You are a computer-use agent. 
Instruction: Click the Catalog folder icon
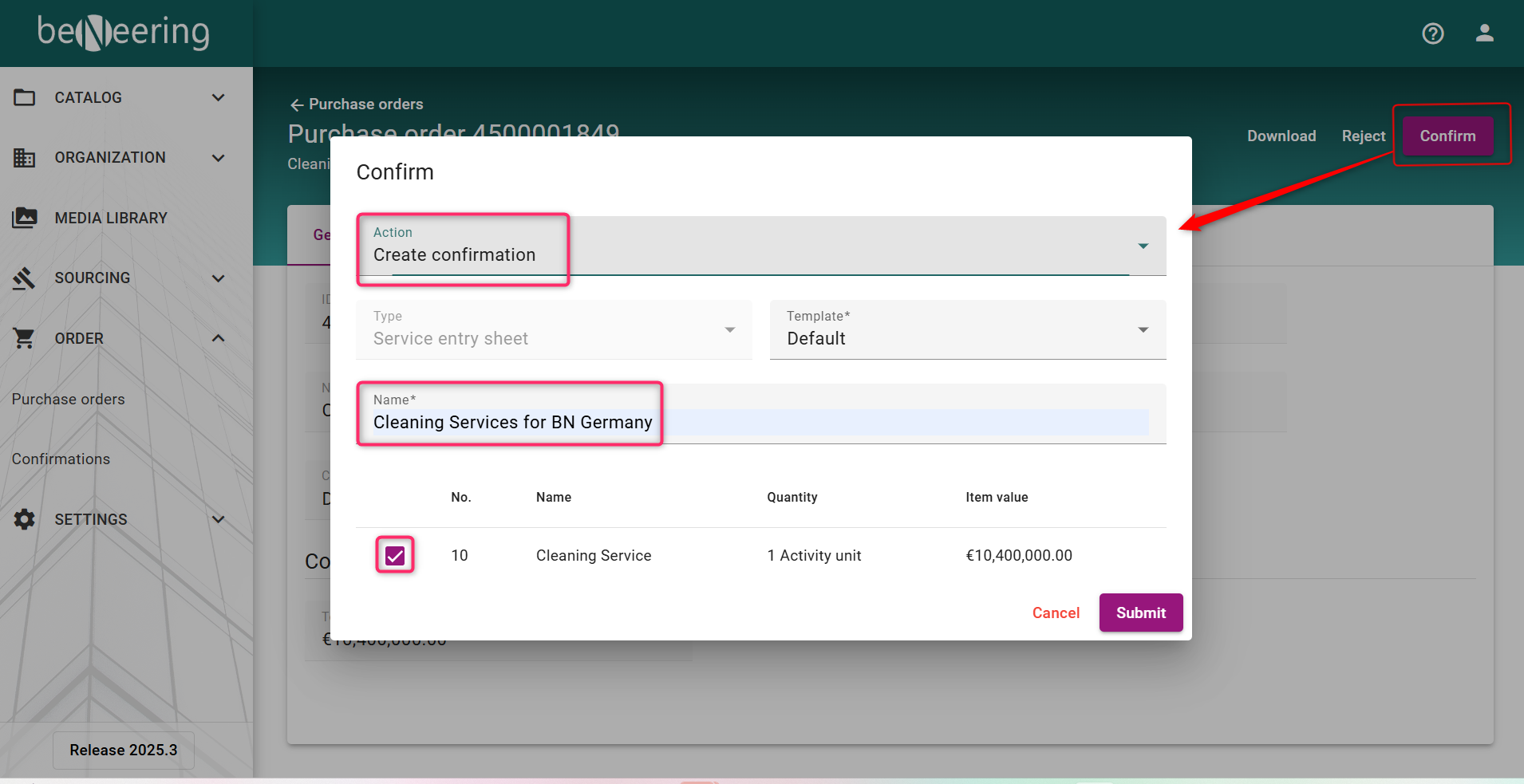point(25,97)
